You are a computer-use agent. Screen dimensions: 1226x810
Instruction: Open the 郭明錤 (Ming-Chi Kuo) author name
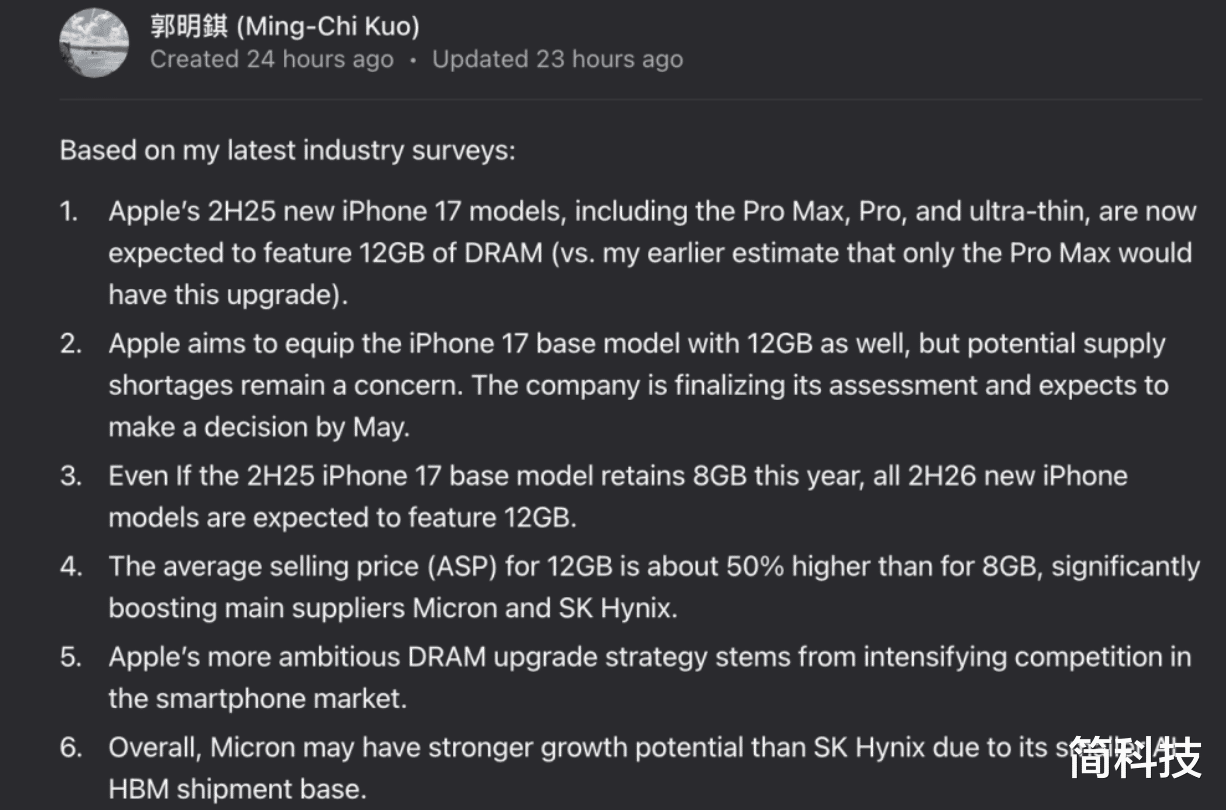[x=285, y=26]
